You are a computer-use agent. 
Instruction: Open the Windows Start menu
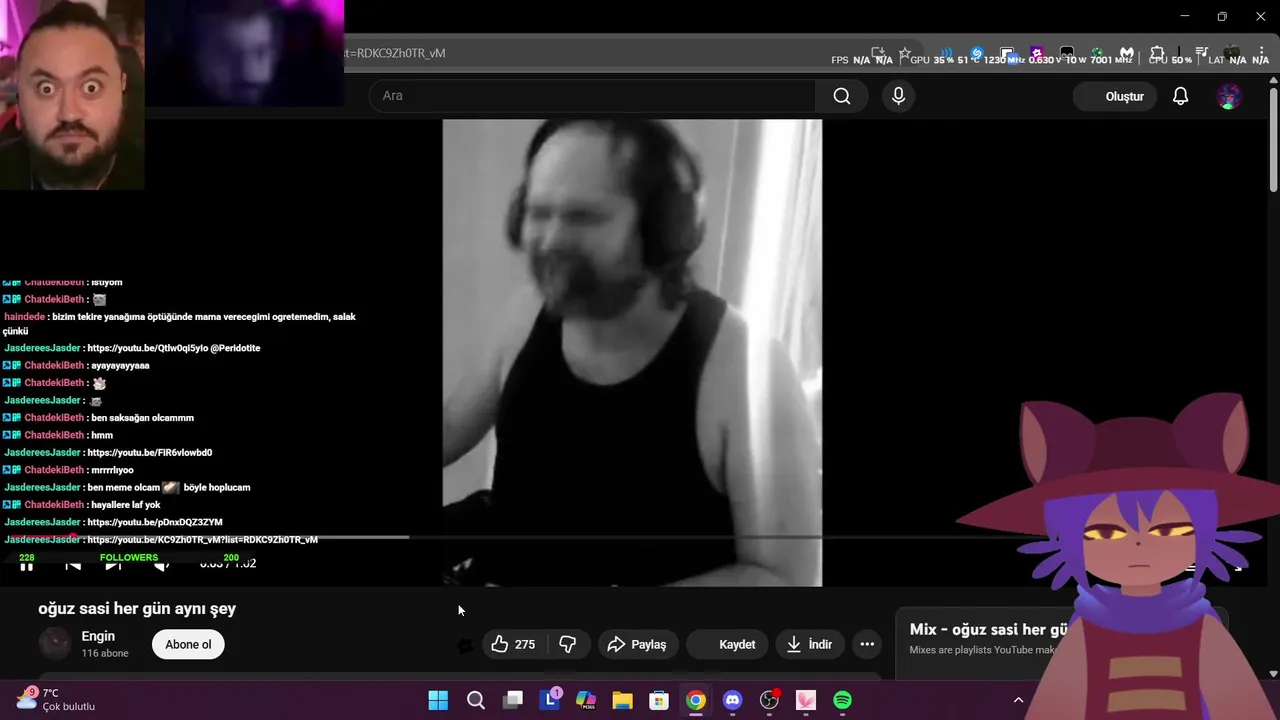pyautogui.click(x=438, y=700)
